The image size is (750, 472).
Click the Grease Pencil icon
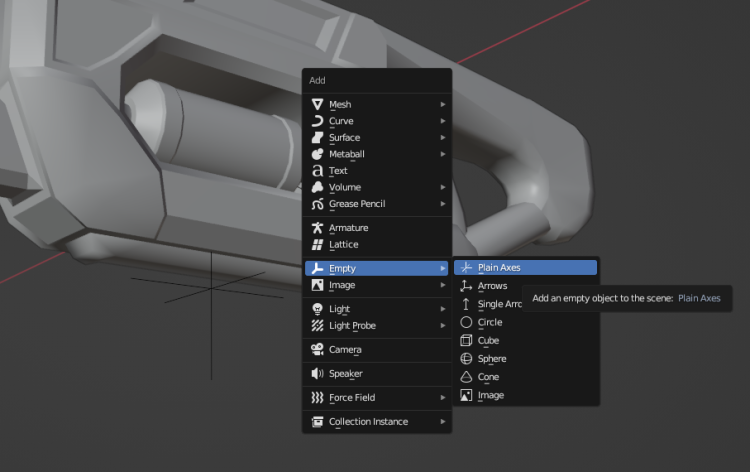[x=317, y=204]
